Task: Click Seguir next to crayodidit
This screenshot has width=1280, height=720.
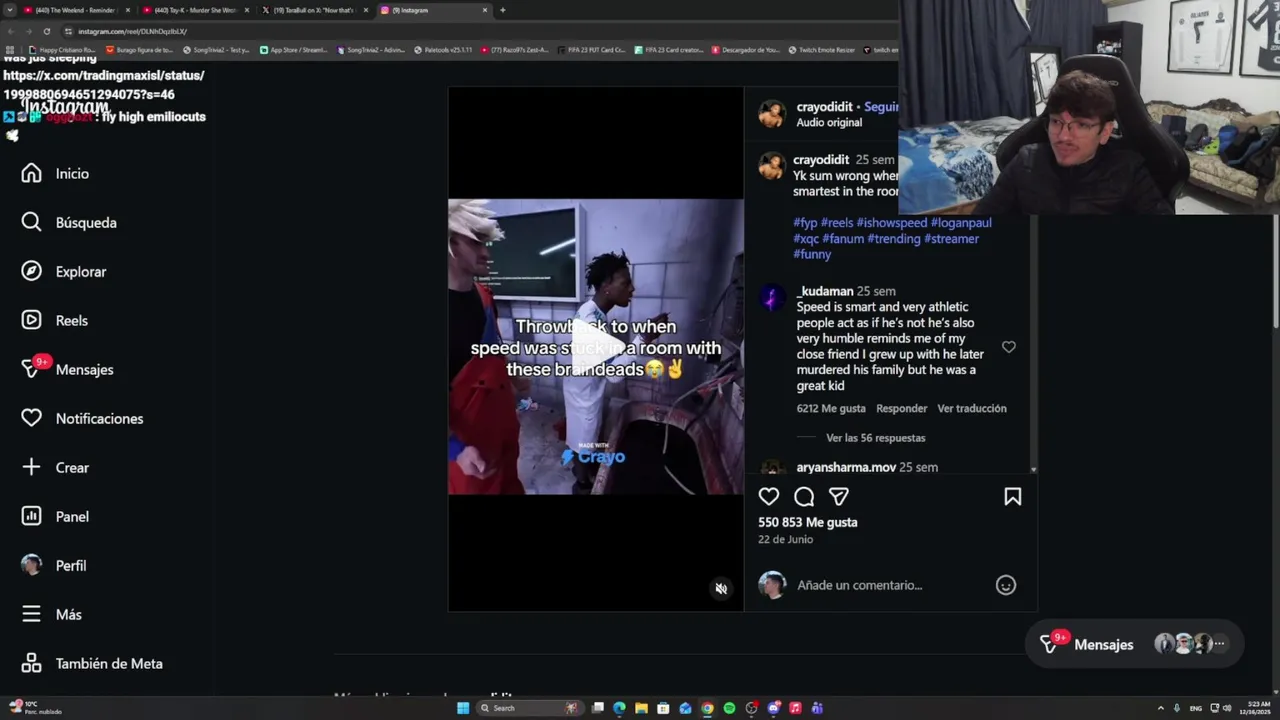Action: (881, 106)
